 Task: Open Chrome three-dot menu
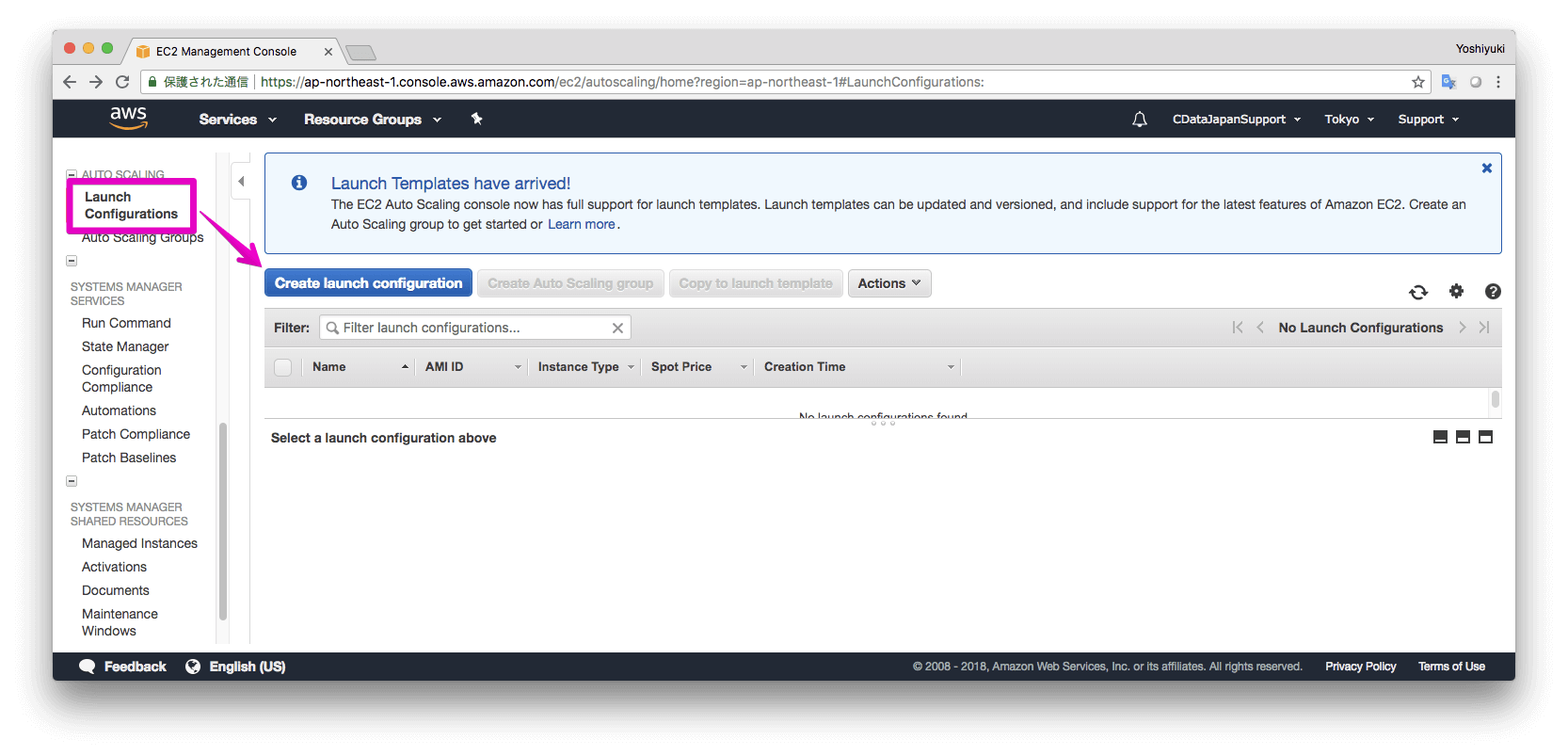(1498, 82)
